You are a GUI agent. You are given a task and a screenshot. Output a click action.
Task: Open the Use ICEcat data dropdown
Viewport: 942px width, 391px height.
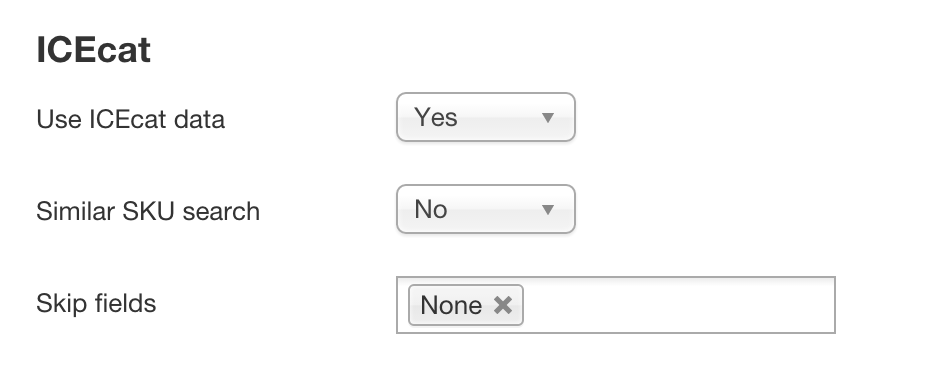point(485,117)
